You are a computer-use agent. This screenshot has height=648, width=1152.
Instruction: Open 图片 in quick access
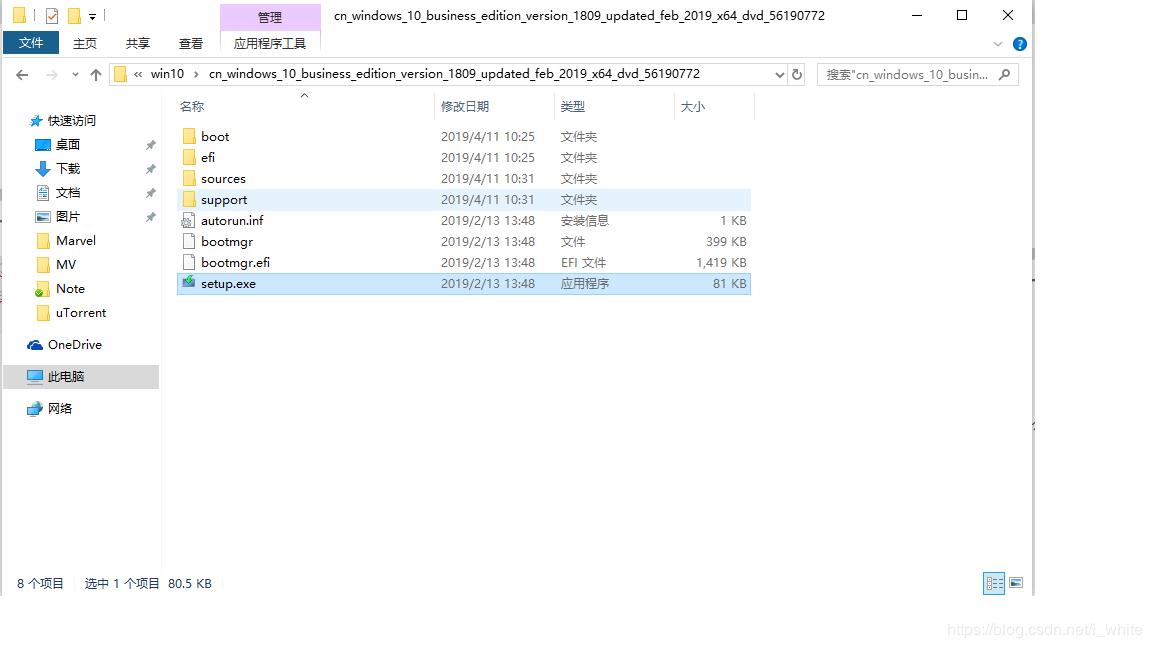point(68,217)
